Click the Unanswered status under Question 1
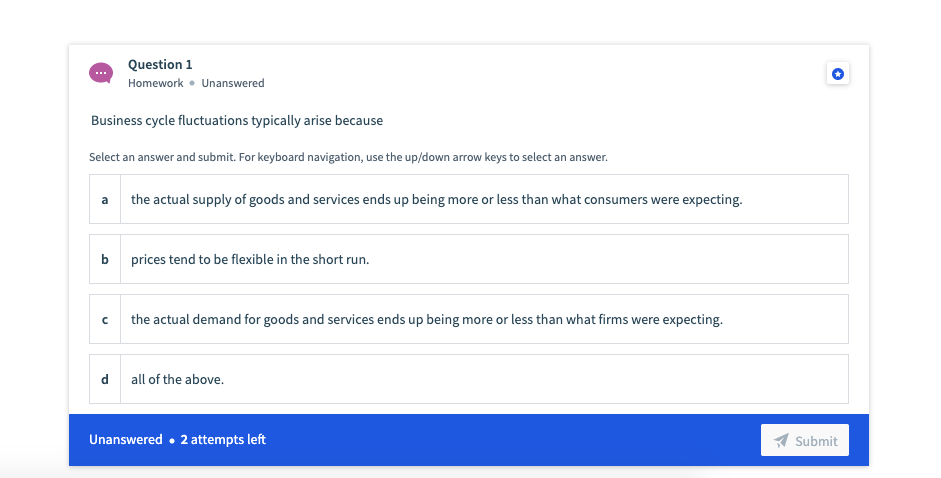Screen dimensions: 941x478 233,83
